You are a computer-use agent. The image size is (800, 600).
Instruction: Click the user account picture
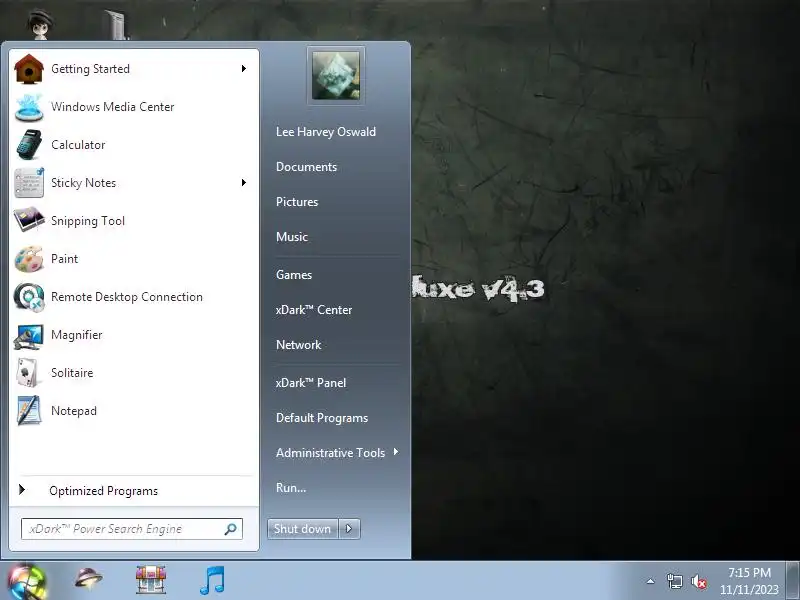336,76
